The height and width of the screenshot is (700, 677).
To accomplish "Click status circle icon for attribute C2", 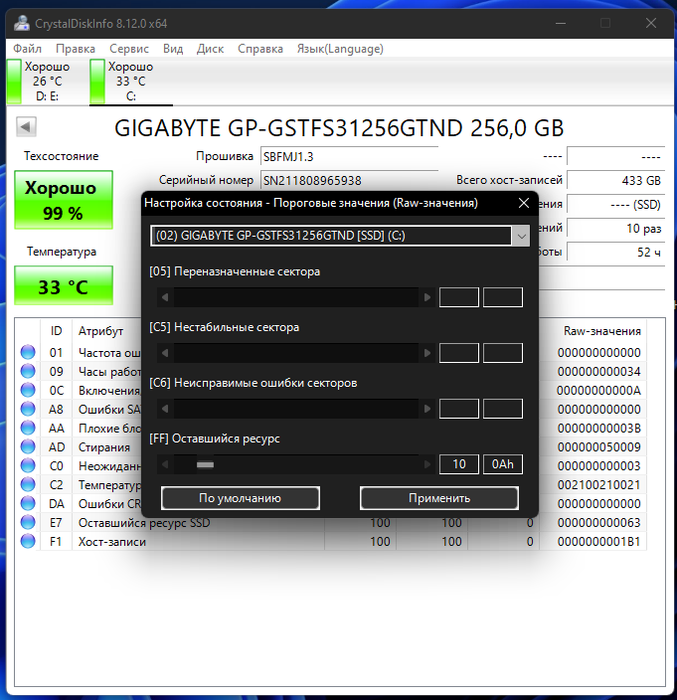I will [x=28, y=484].
